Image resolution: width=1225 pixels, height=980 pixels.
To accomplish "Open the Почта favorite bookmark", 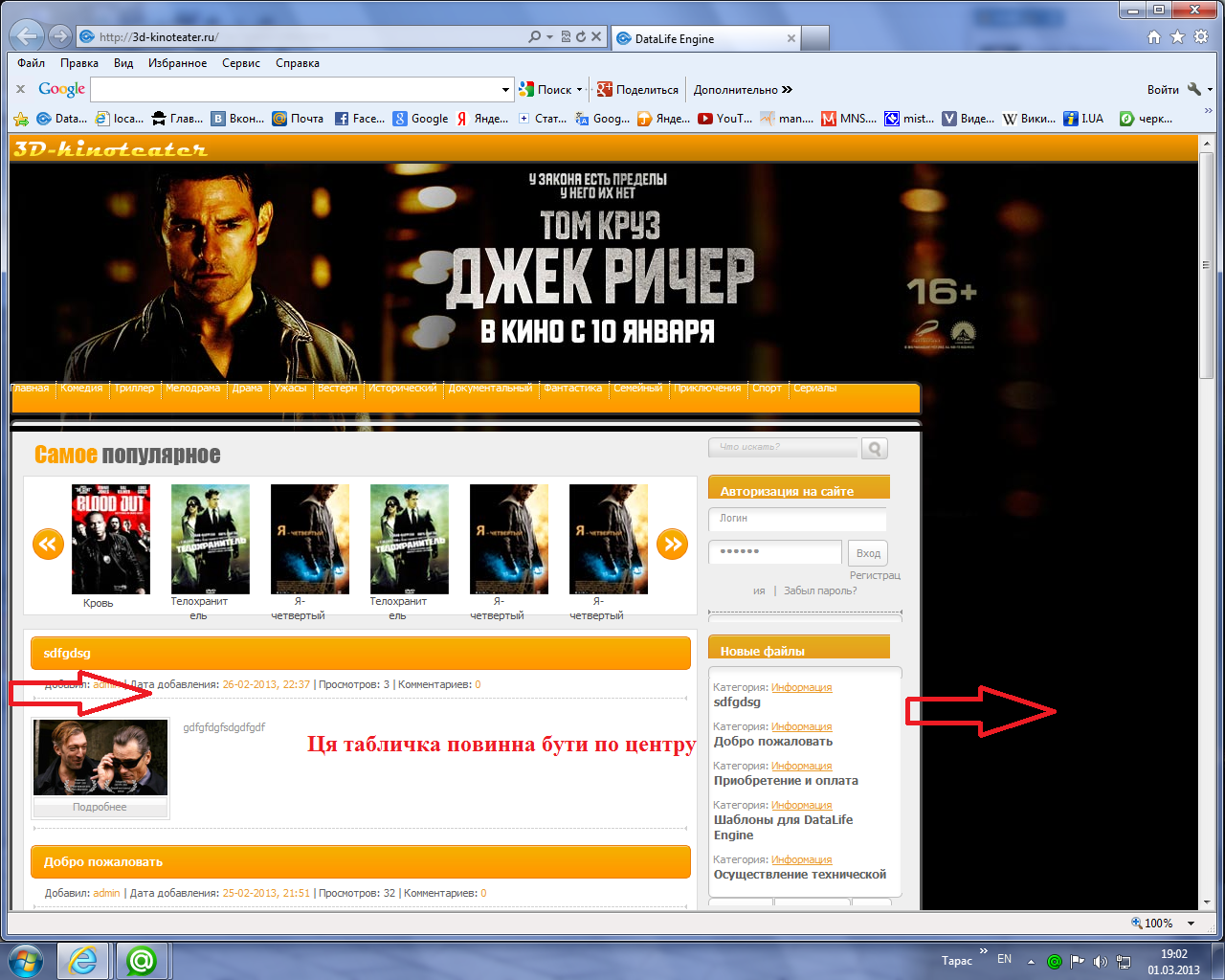I will tap(298, 119).
